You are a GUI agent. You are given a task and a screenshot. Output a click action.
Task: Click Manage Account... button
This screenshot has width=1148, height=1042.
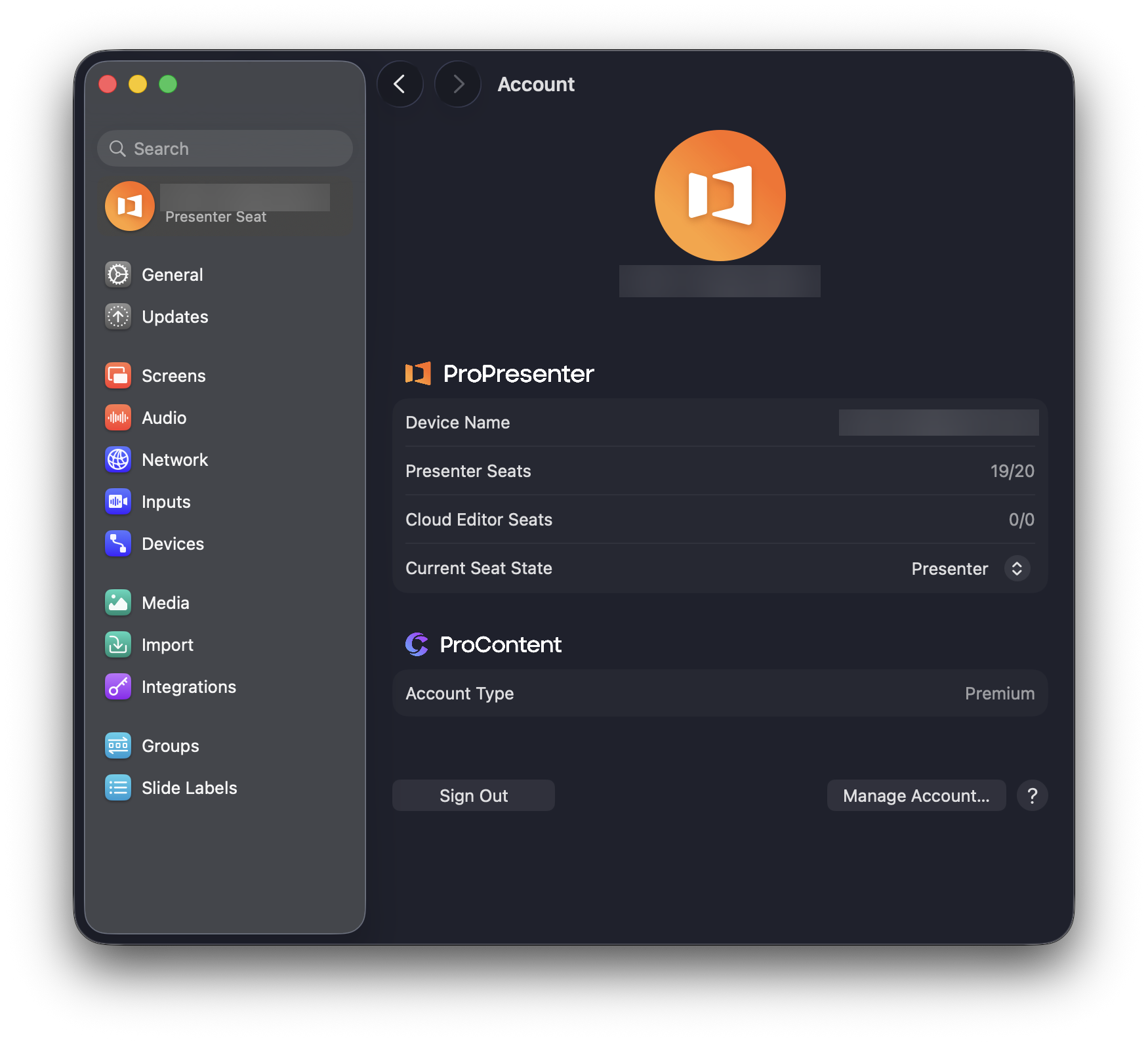pyautogui.click(x=916, y=795)
